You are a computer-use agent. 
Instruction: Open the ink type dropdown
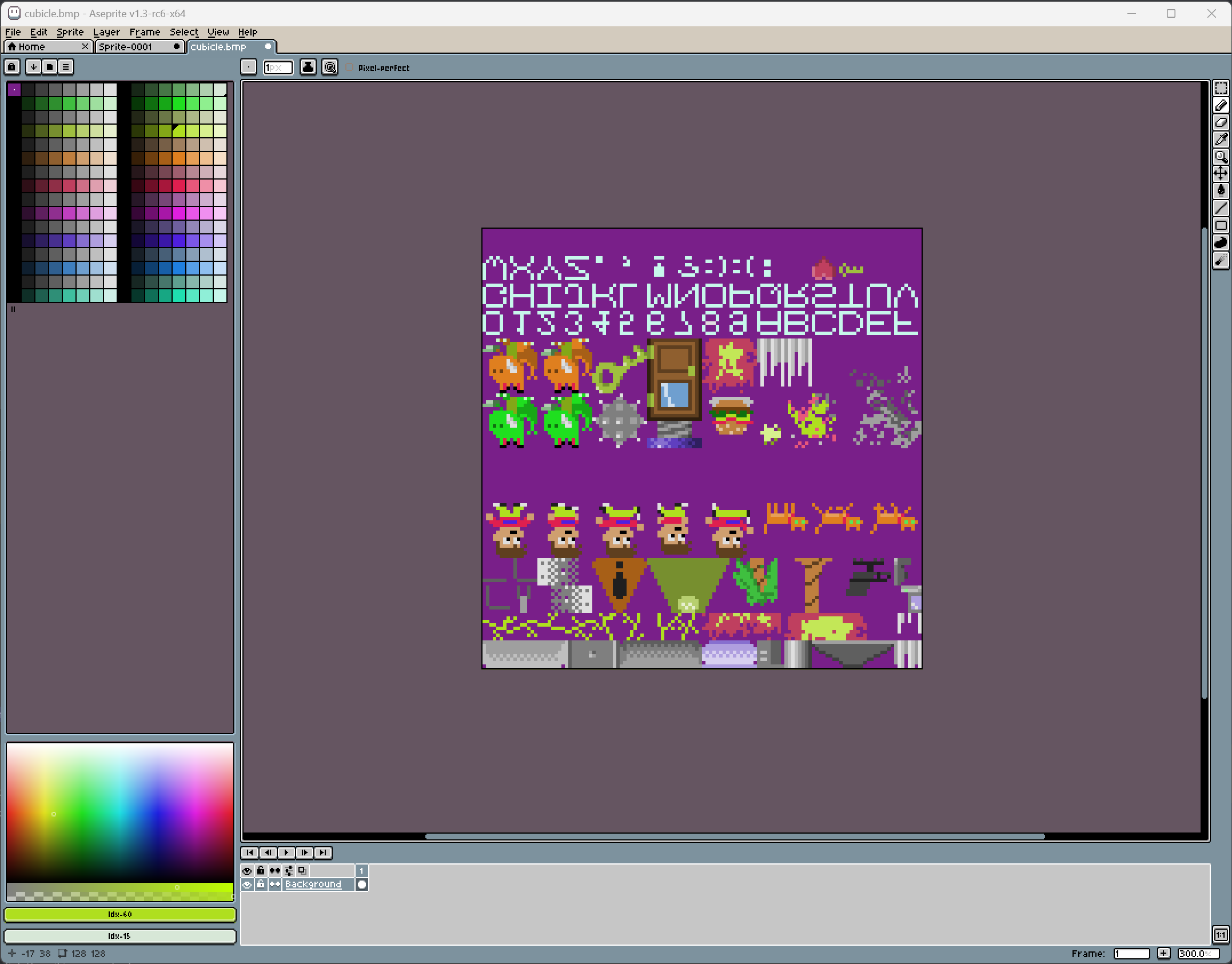tap(308, 67)
